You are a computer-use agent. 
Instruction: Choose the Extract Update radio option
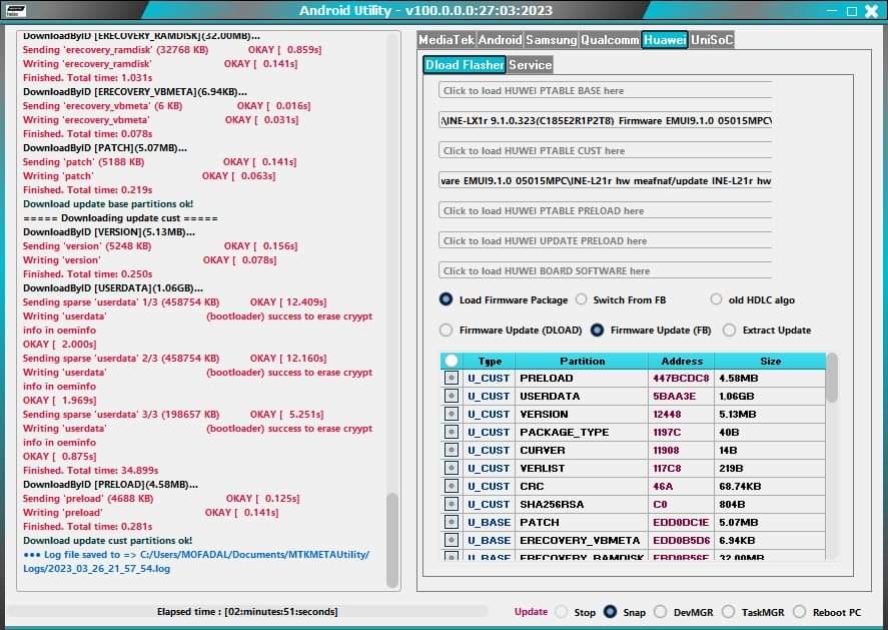pyautogui.click(x=729, y=330)
